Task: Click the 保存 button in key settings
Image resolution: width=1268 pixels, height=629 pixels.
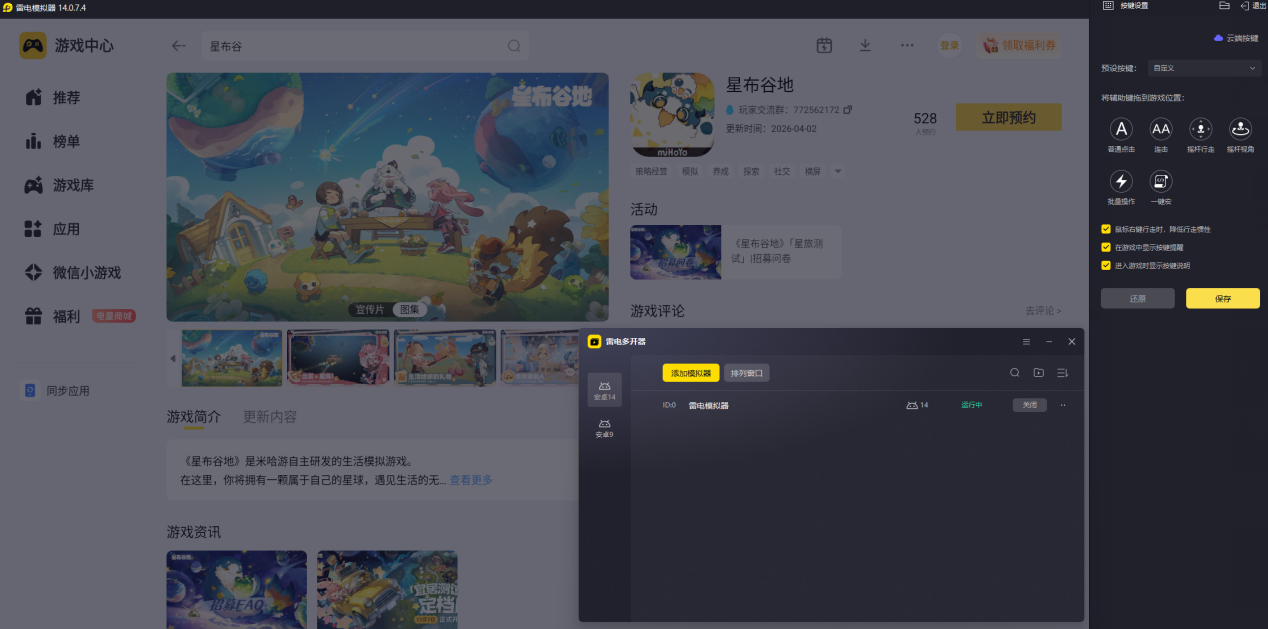Action: tap(1223, 298)
